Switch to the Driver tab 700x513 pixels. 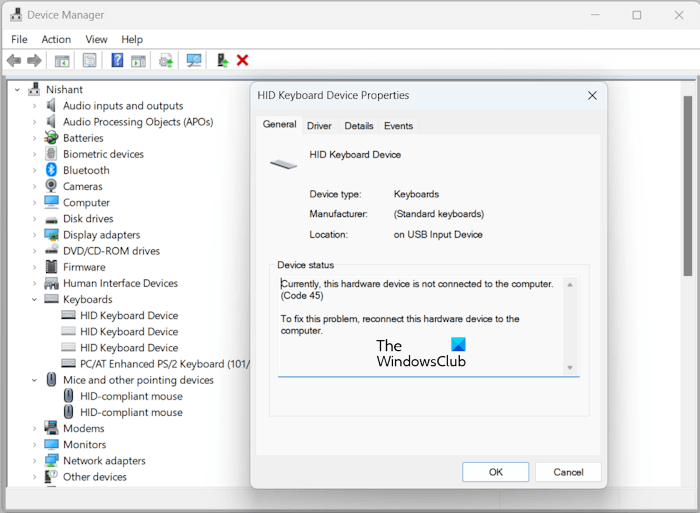[x=319, y=126]
